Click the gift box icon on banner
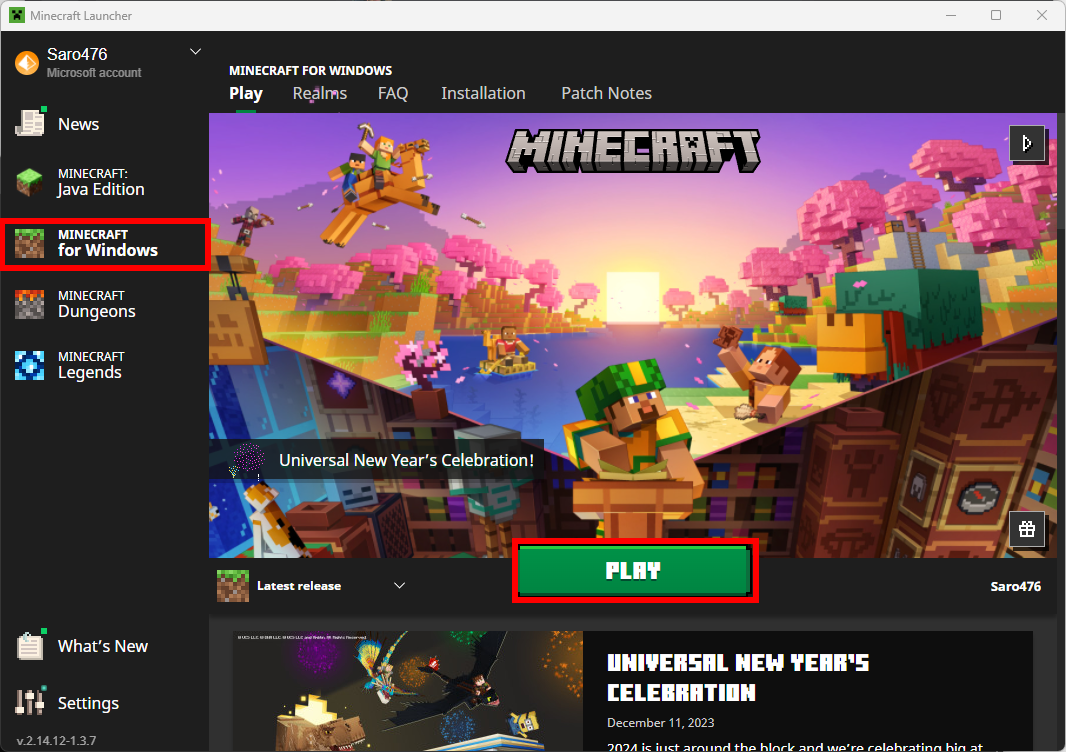The width and height of the screenshot is (1066, 752). [1027, 528]
